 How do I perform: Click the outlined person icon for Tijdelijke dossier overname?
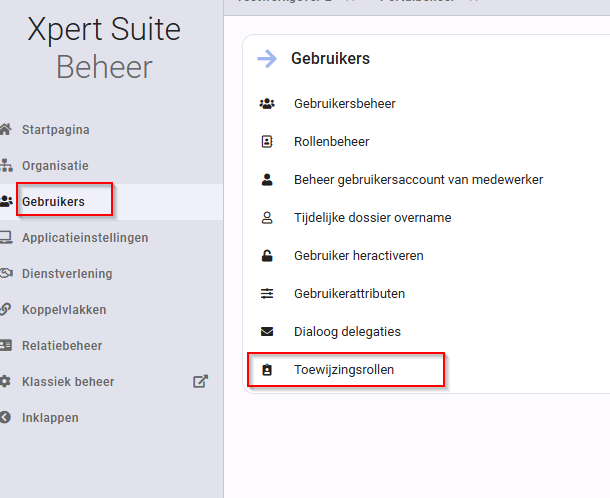(267, 217)
